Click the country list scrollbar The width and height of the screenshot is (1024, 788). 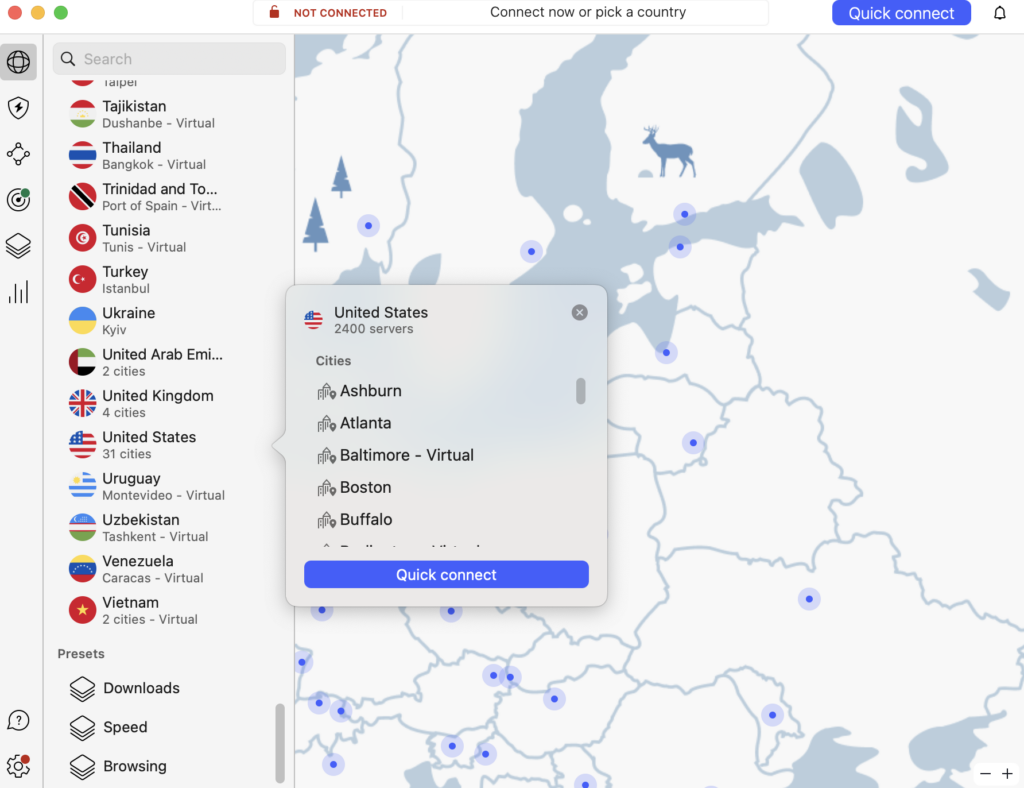280,743
